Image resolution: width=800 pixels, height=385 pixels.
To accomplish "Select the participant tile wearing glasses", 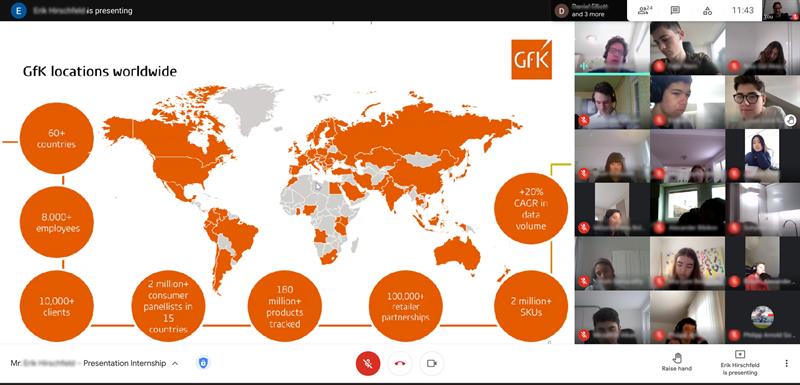I will [x=762, y=101].
